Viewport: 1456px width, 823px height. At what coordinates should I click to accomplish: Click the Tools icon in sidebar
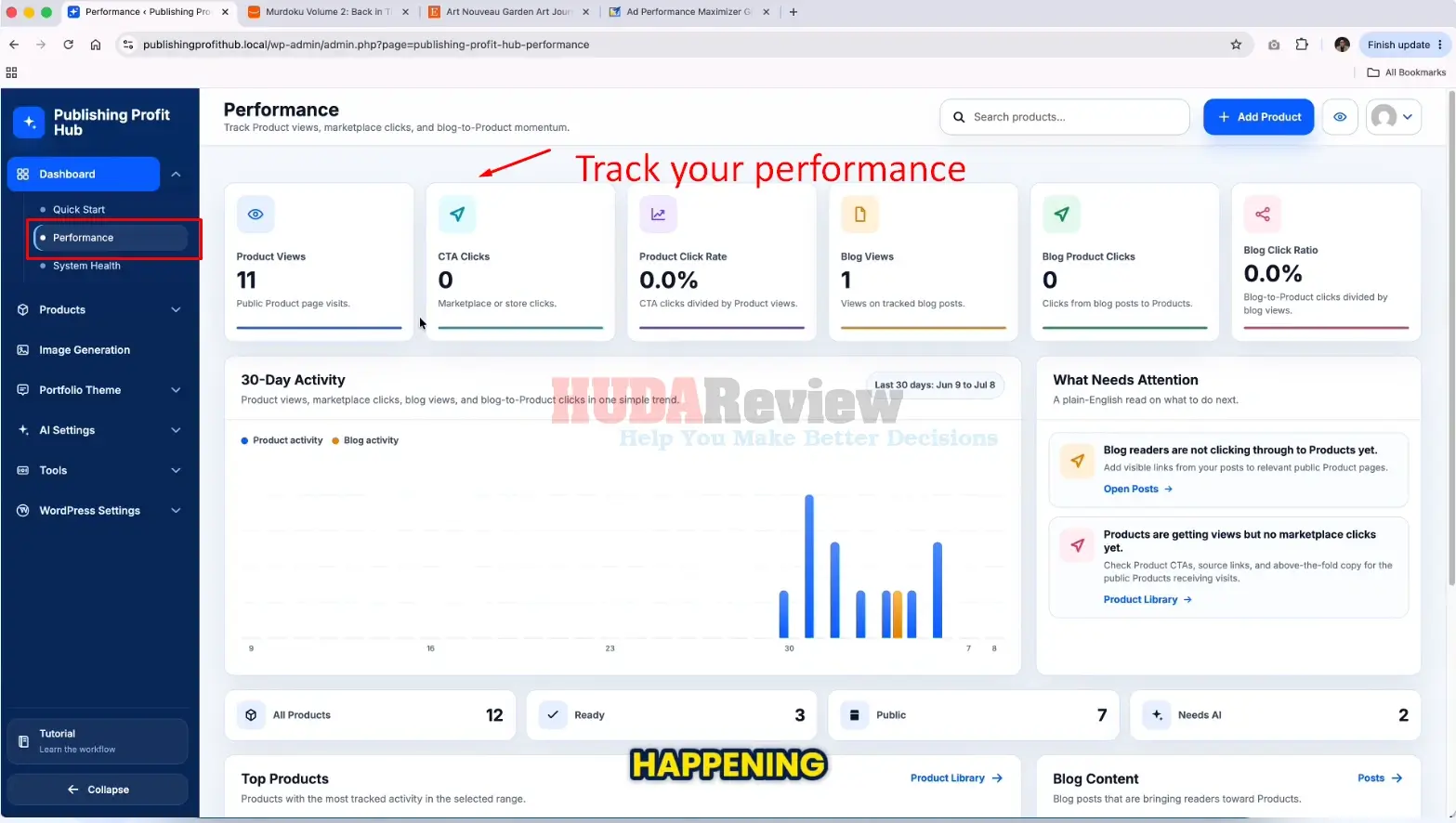(23, 470)
